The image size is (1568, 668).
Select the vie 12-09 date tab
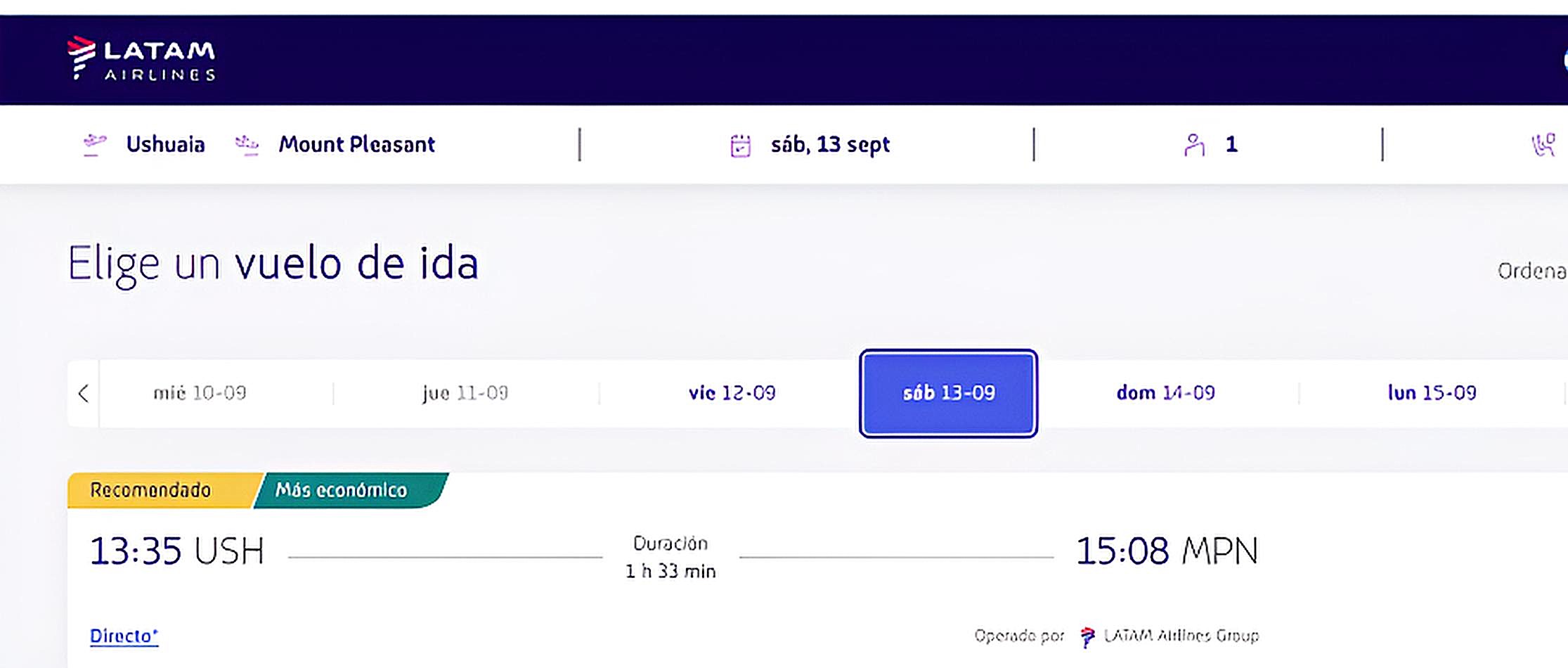click(x=732, y=392)
